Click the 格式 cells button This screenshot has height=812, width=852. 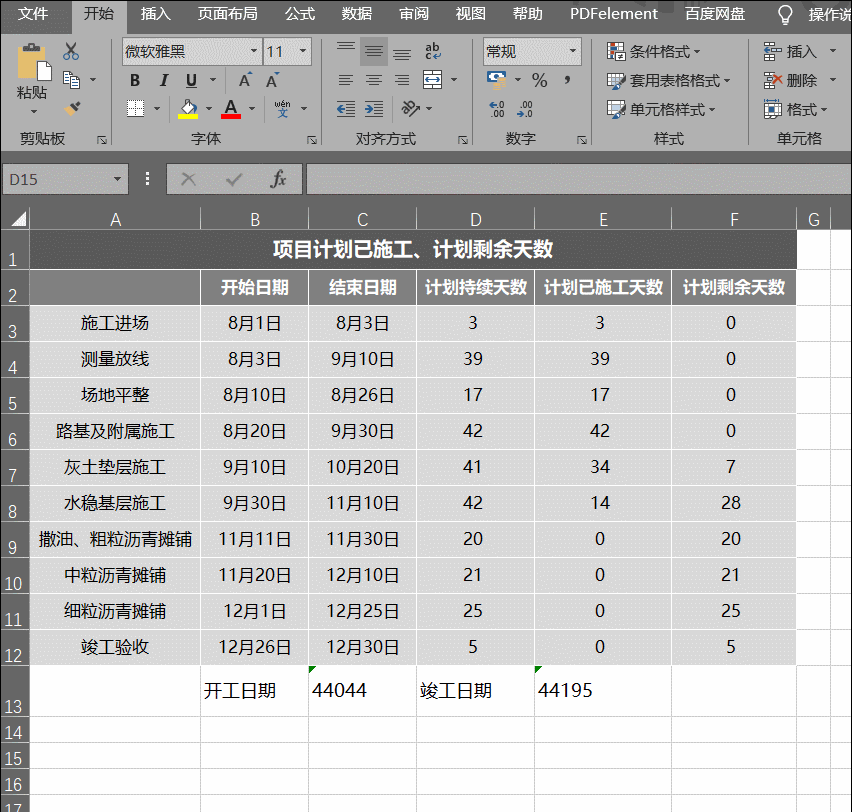(795, 109)
